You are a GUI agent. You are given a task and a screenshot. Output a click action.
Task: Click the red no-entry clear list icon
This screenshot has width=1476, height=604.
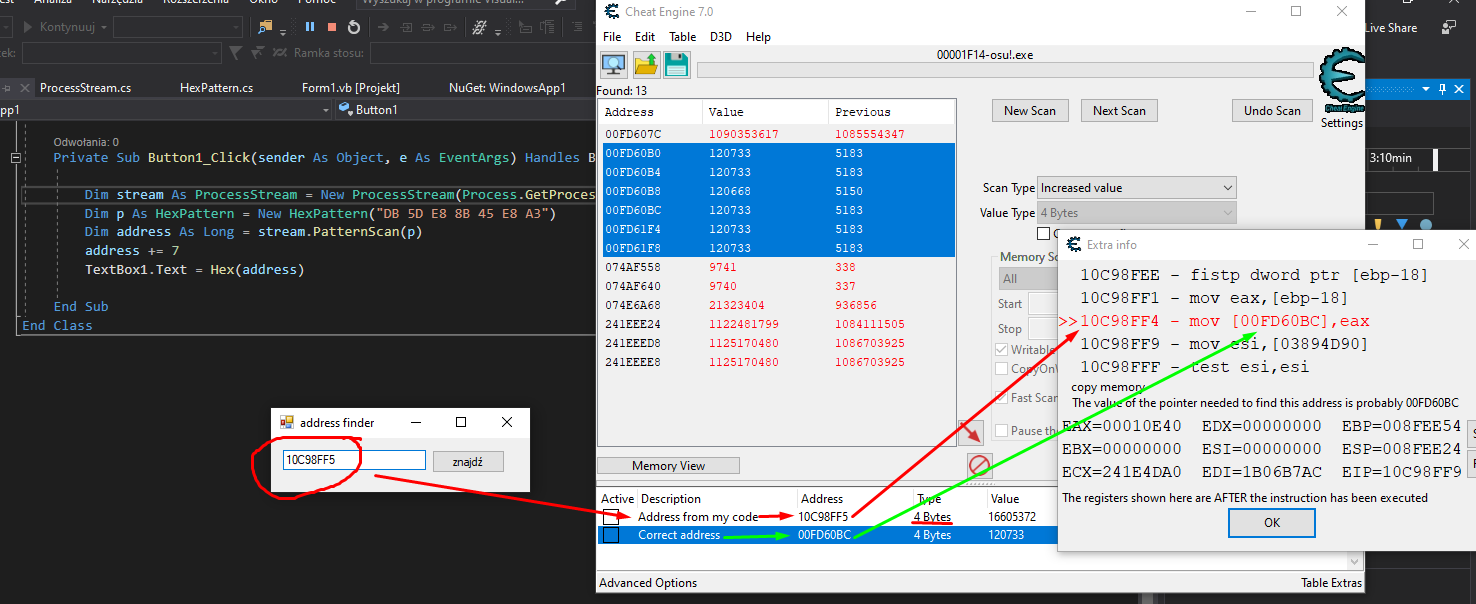979,466
